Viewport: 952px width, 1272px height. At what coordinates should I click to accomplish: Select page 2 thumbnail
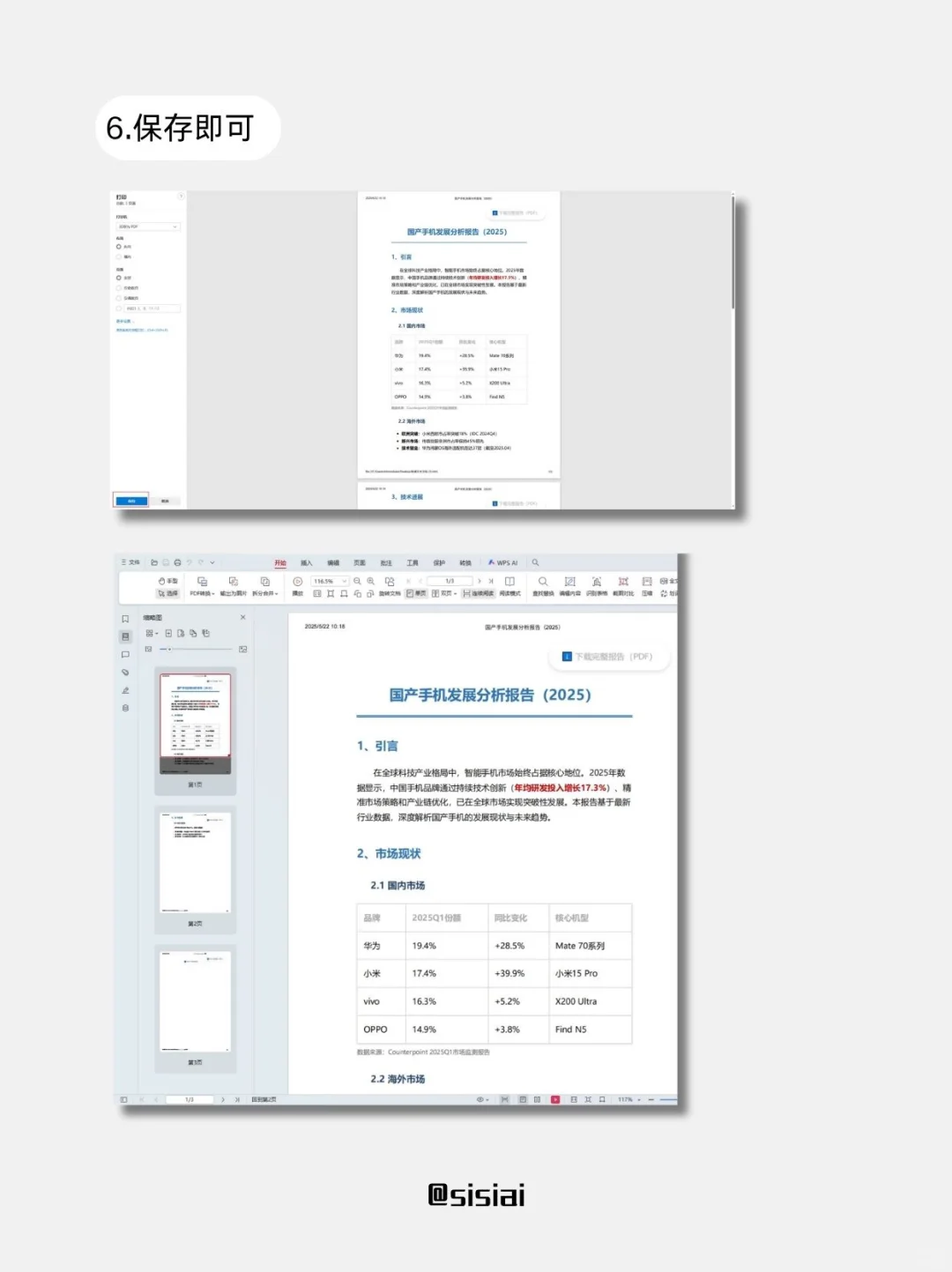pos(195,863)
